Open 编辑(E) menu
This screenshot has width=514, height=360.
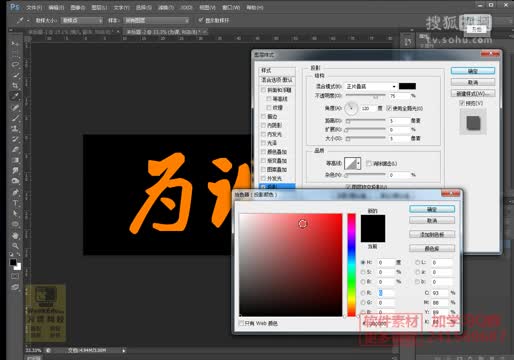(x=56, y=7)
